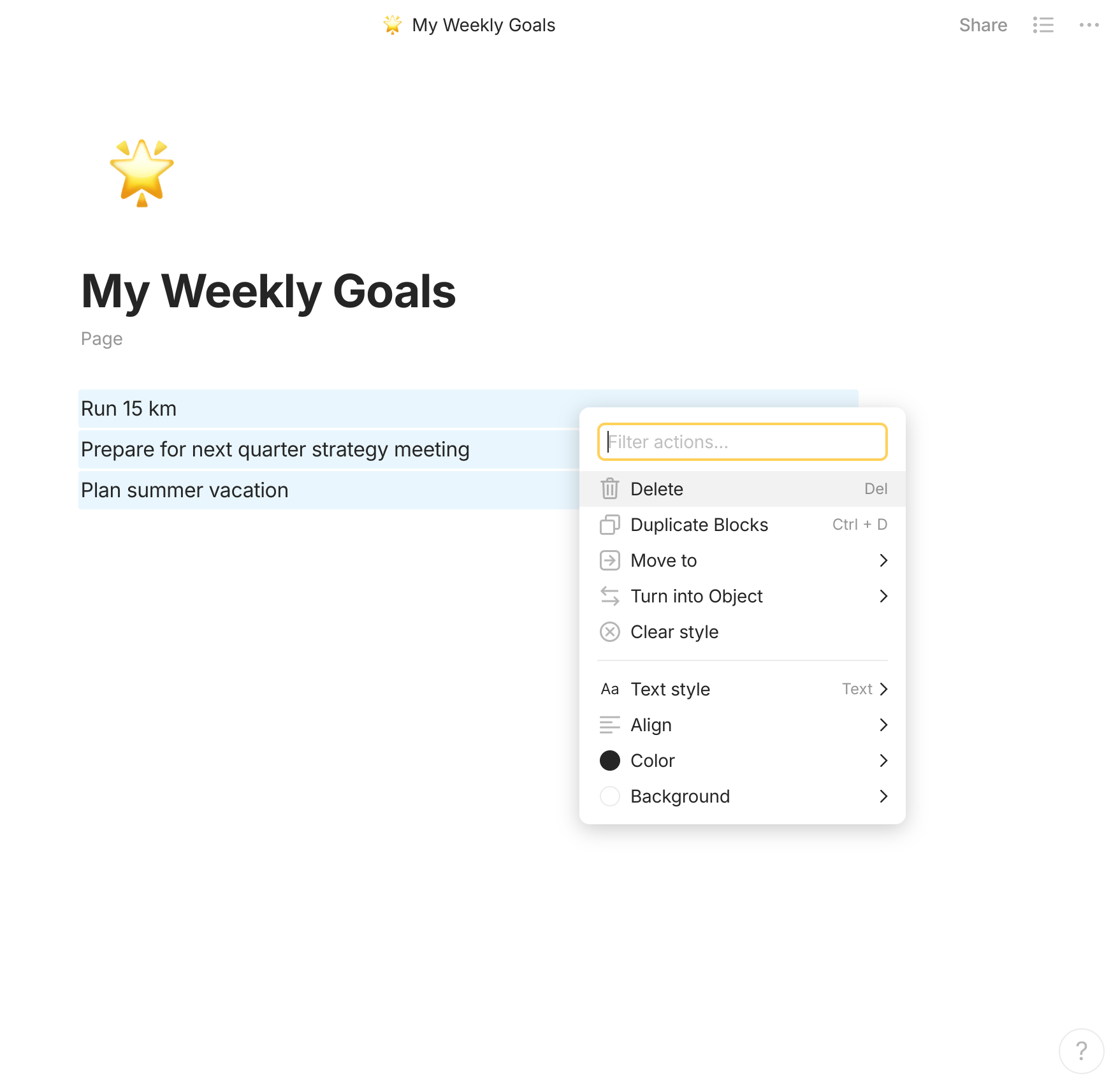Open the help question mark button
This screenshot has height=1092, width=1118.
tap(1081, 1051)
